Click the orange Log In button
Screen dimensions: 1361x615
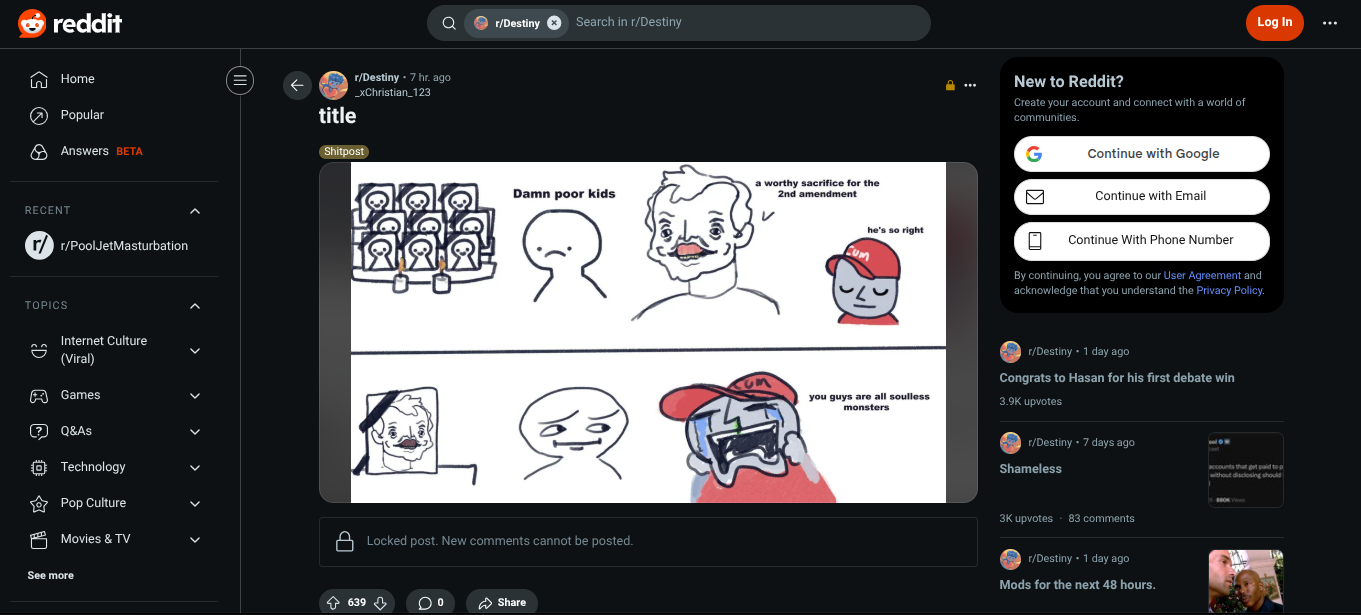click(x=1274, y=23)
